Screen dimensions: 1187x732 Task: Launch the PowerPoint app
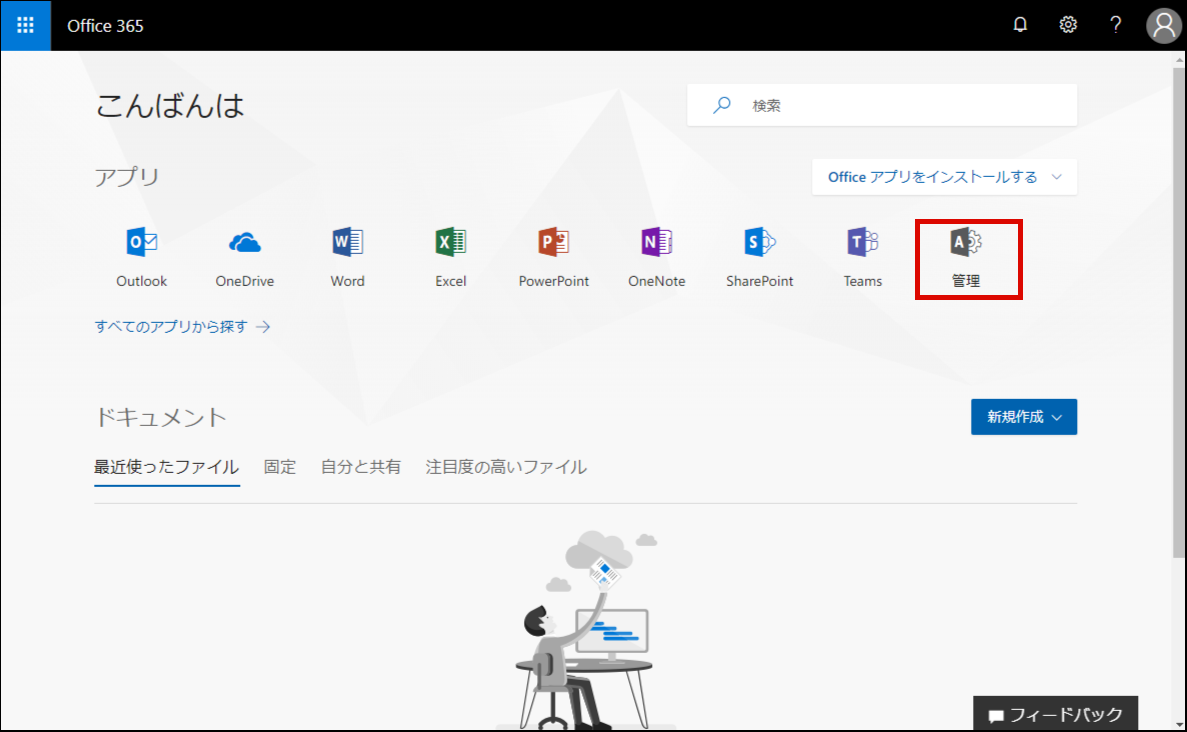(553, 257)
